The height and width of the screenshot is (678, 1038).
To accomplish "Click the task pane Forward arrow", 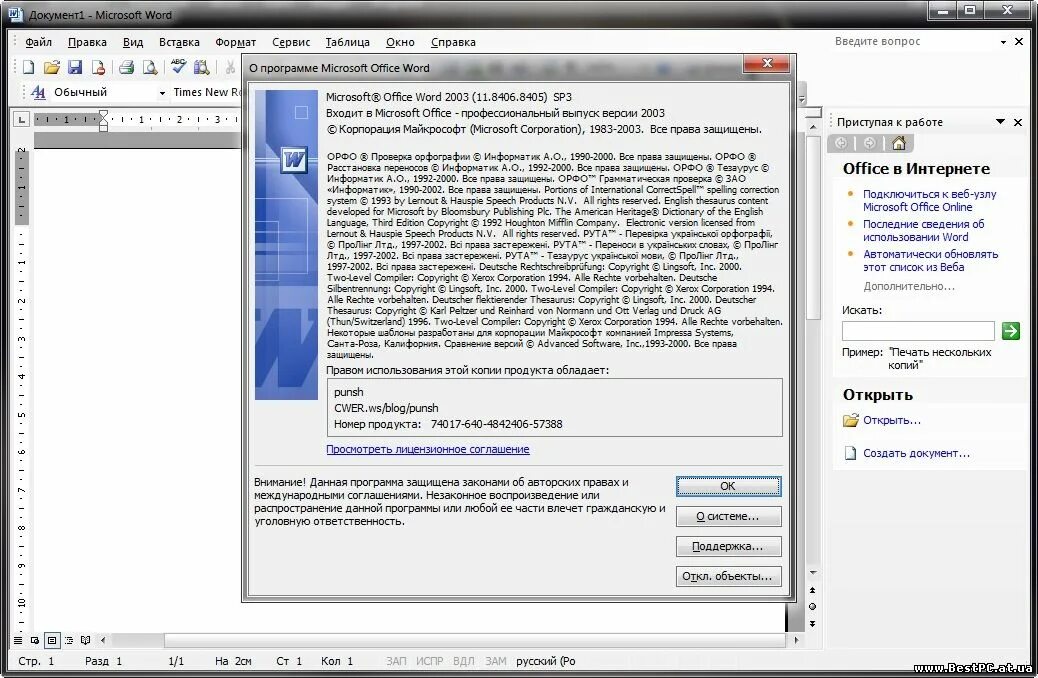I will 870,143.
